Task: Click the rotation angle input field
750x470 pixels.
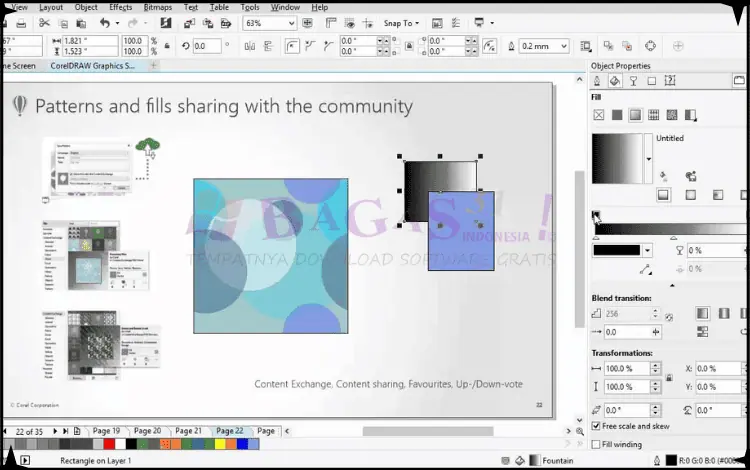Action: click(x=207, y=46)
